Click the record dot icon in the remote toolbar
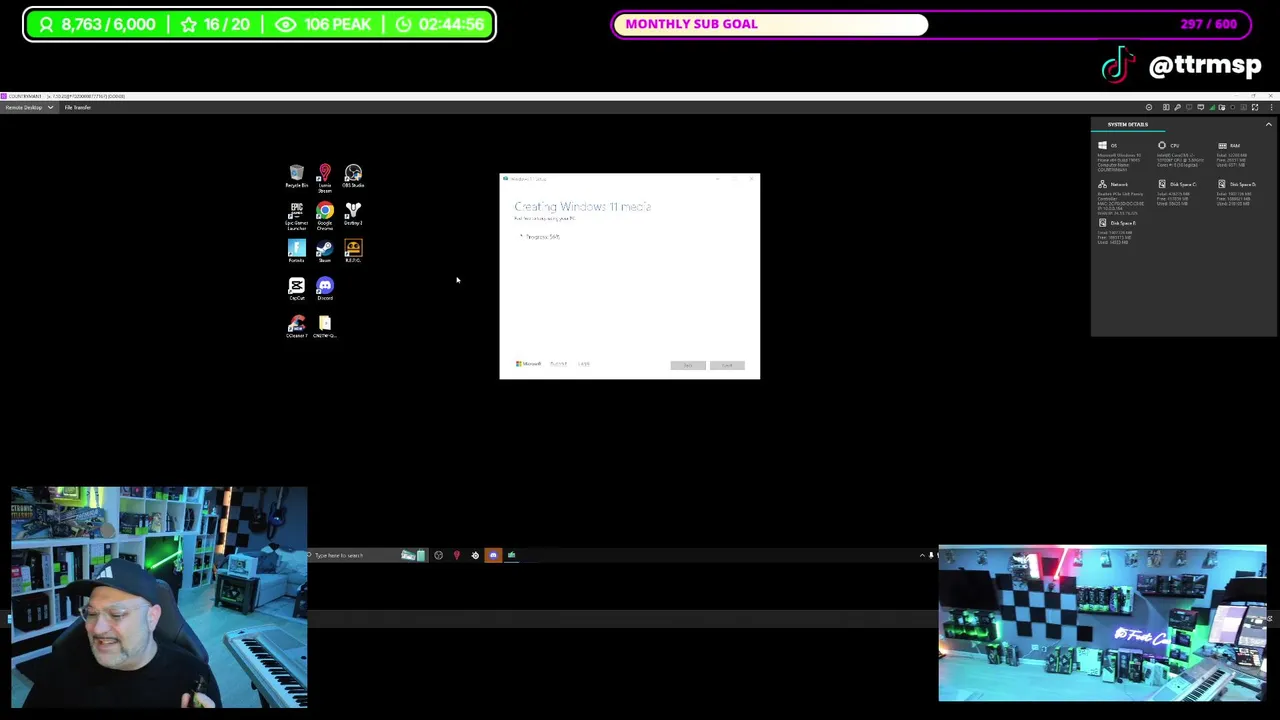Screen dimensions: 1280x720 click(x=1233, y=107)
